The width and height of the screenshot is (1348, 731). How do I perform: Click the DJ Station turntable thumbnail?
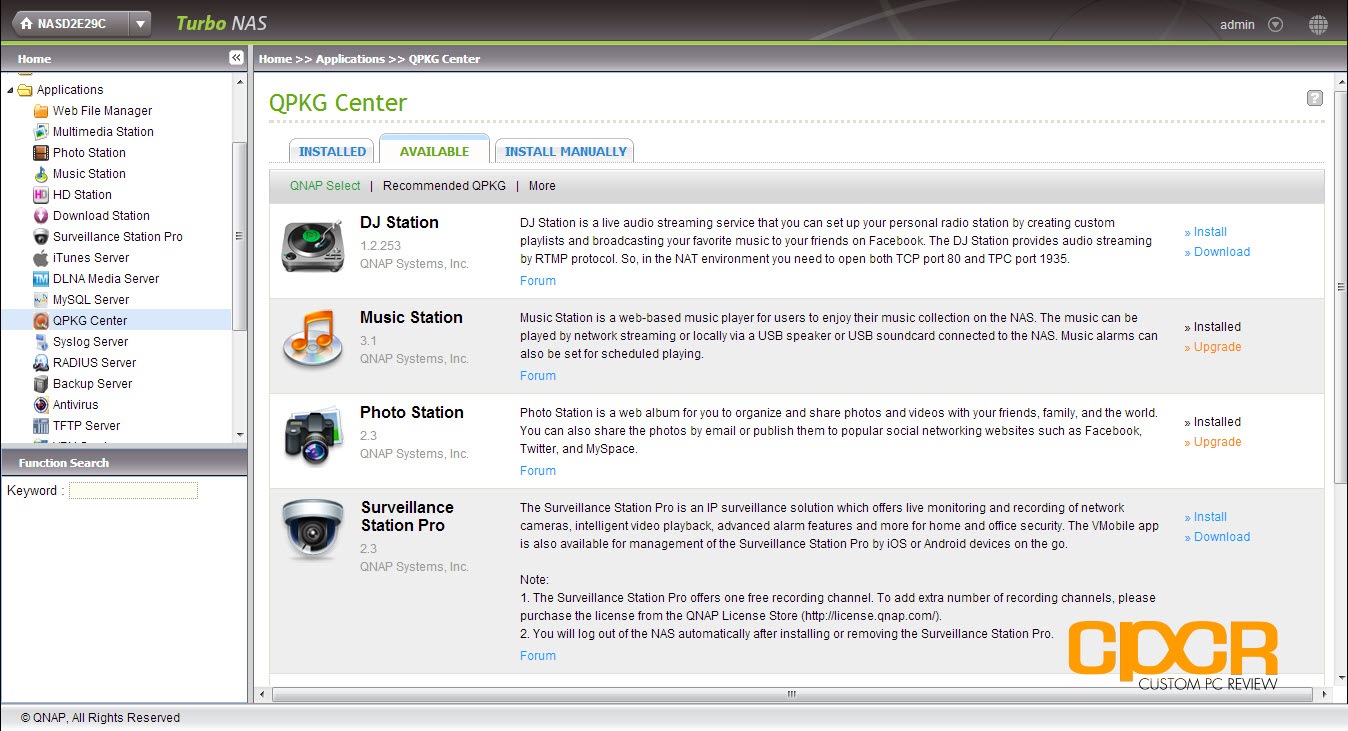pos(313,246)
